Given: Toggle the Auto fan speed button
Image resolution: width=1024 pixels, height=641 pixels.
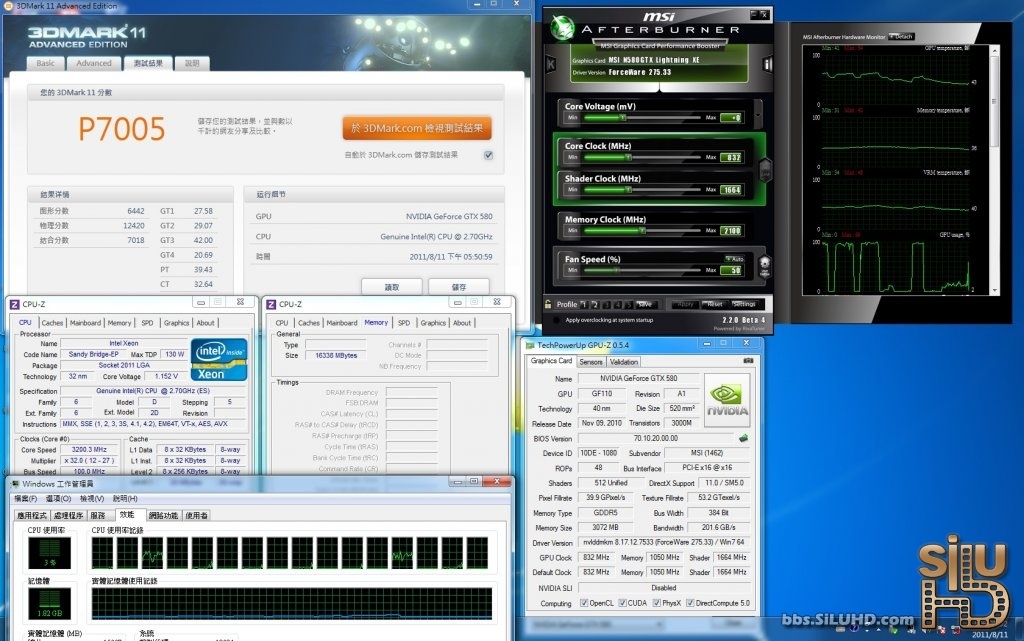Looking at the screenshot, I should pos(735,258).
